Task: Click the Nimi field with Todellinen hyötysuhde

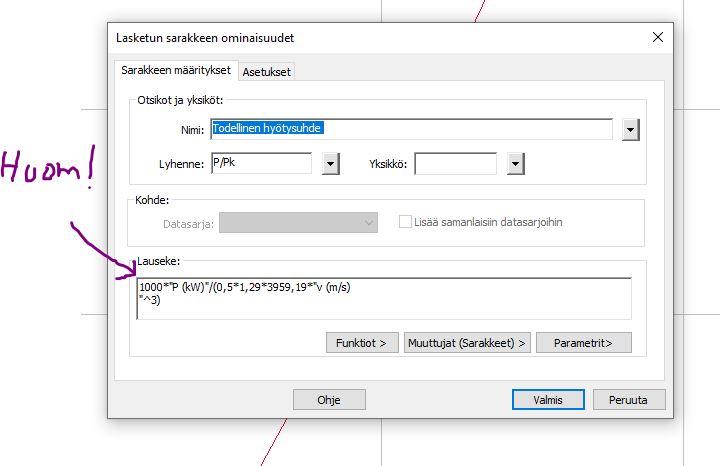Action: [x=410, y=129]
